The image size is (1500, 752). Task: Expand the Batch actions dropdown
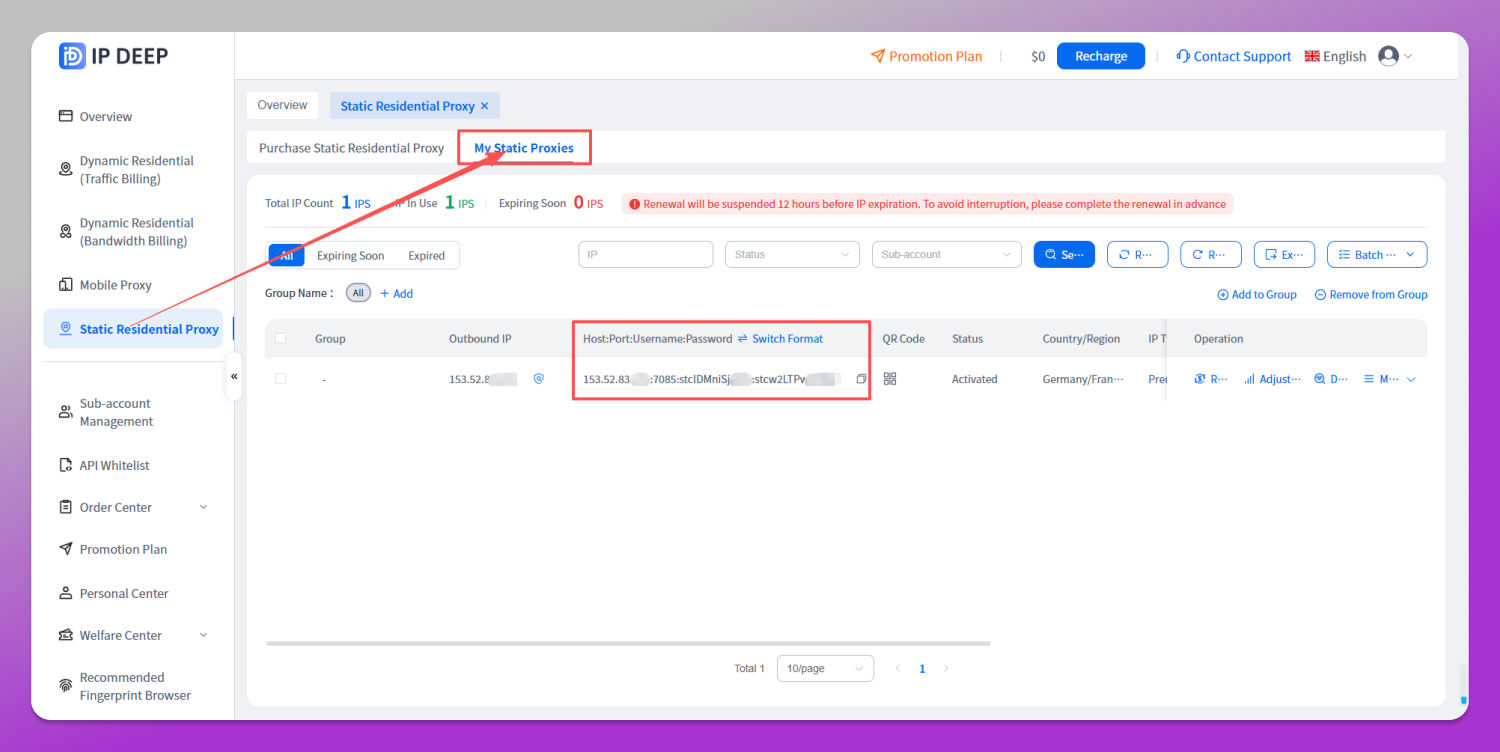(1377, 255)
